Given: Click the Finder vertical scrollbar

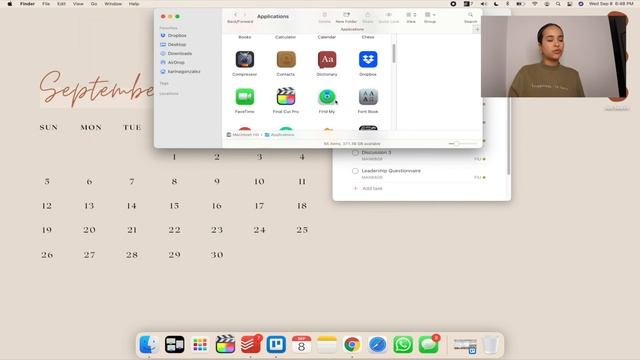Looking at the screenshot, I should click(x=393, y=53).
